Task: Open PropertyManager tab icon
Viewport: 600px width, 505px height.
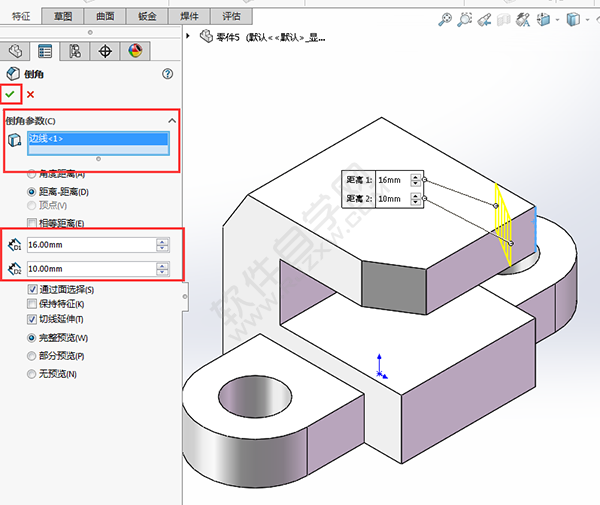Action: tap(45, 51)
